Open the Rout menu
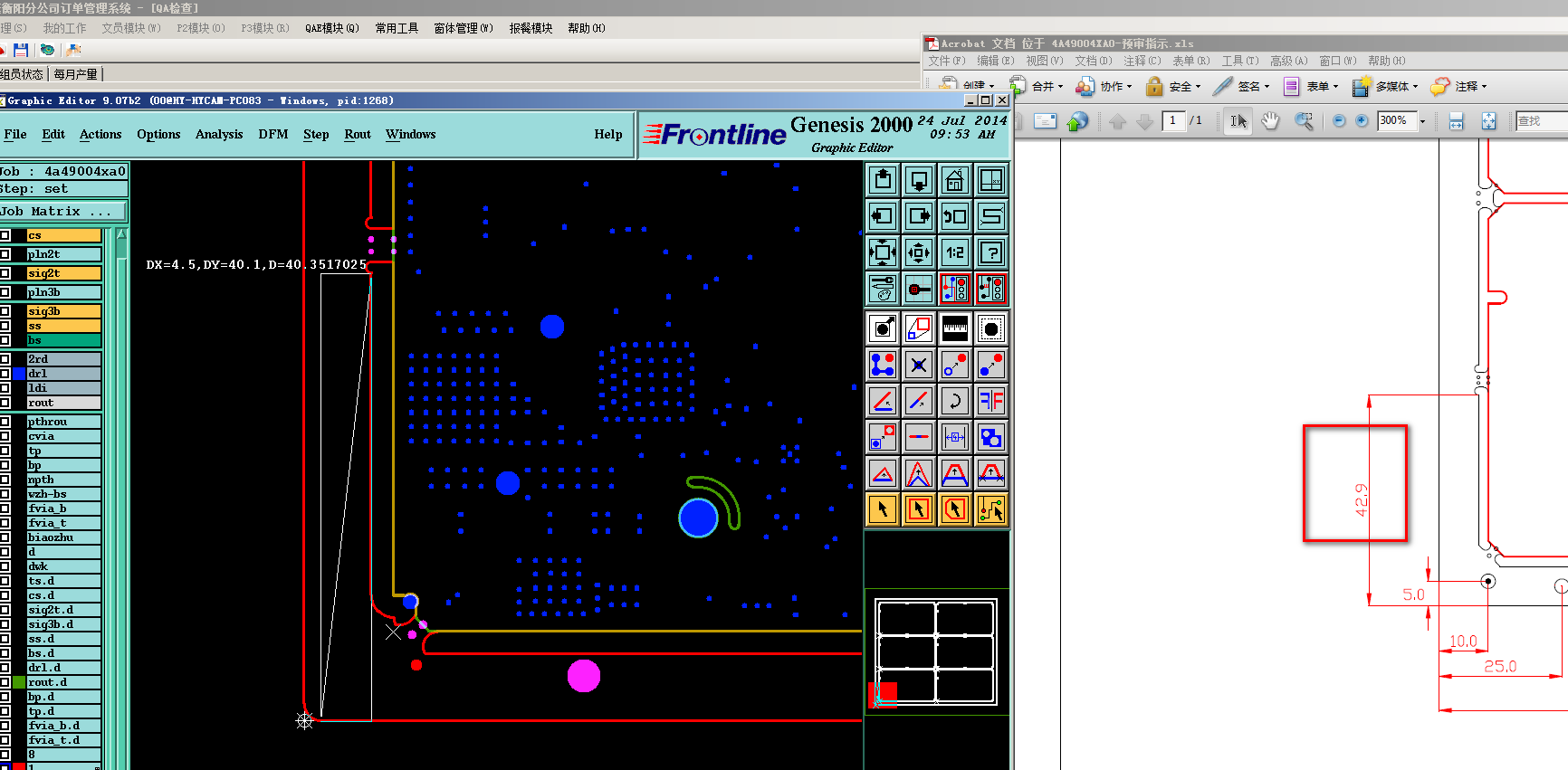The width and height of the screenshot is (1568, 770). tap(358, 134)
